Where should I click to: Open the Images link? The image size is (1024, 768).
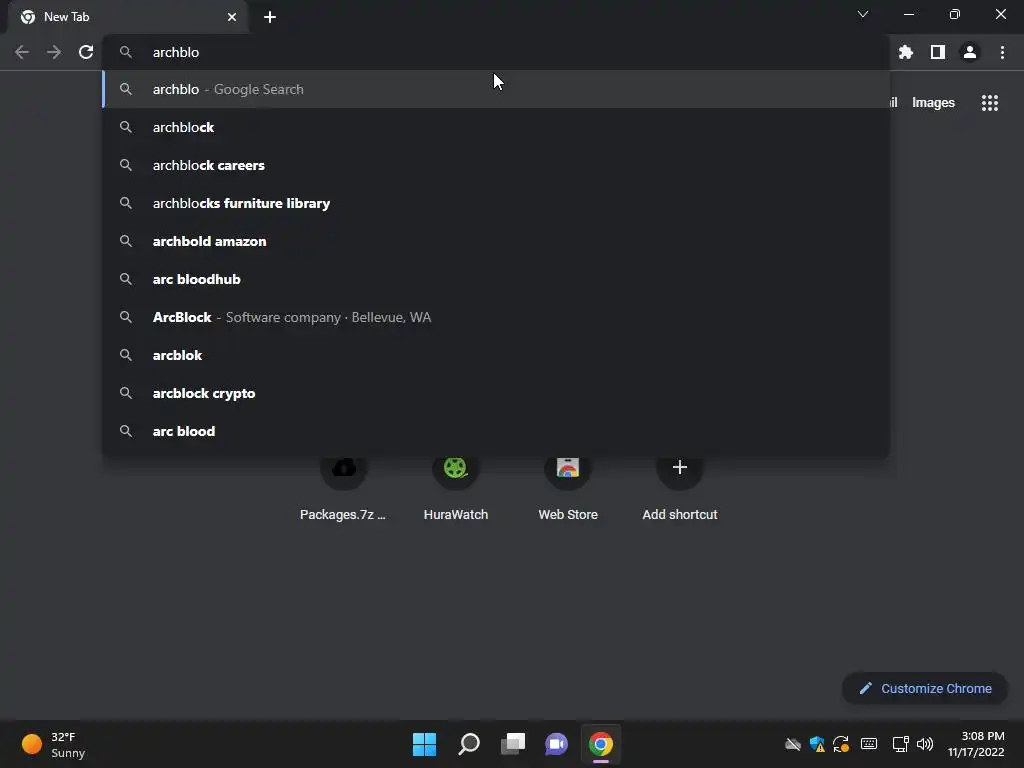pos(933,103)
